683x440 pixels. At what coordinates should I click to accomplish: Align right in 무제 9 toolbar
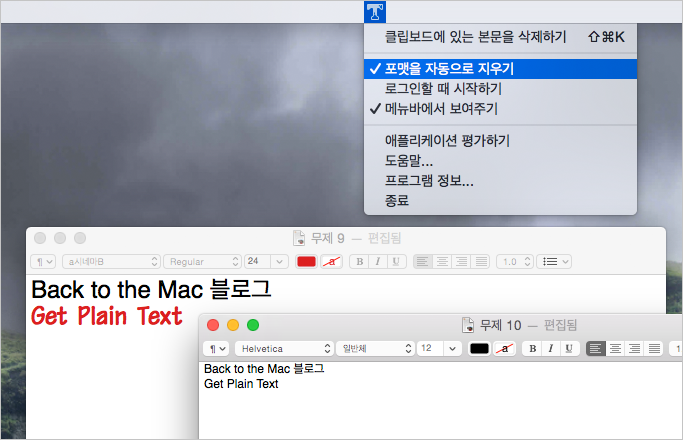tap(461, 261)
